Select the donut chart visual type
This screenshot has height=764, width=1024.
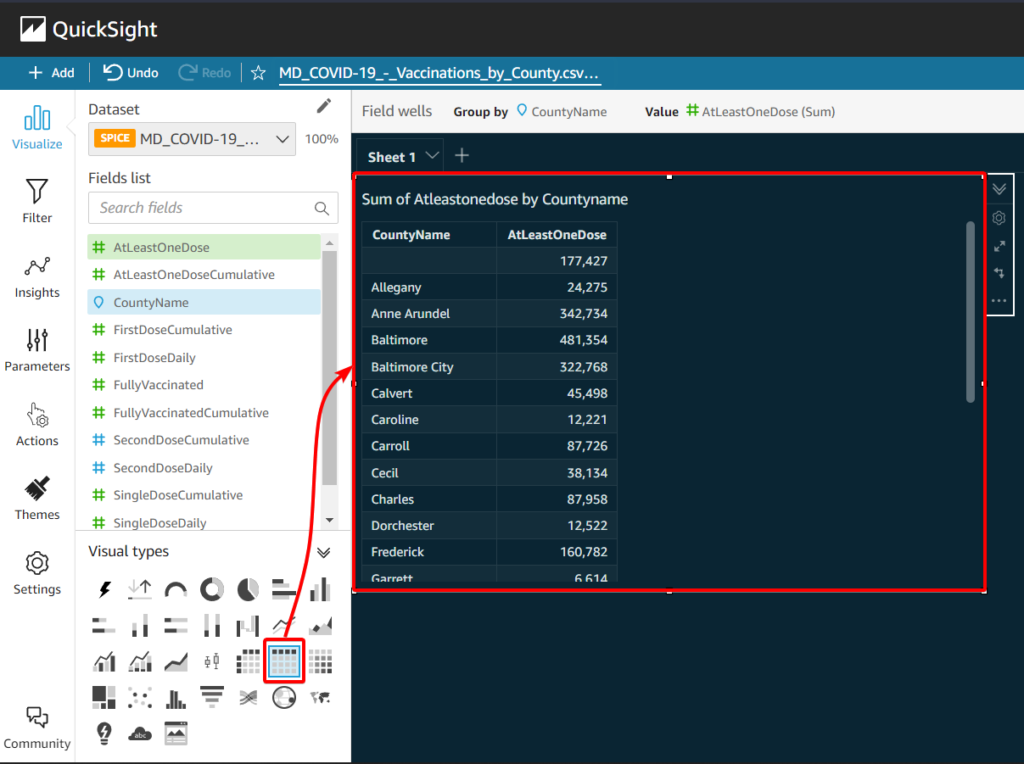tap(212, 588)
